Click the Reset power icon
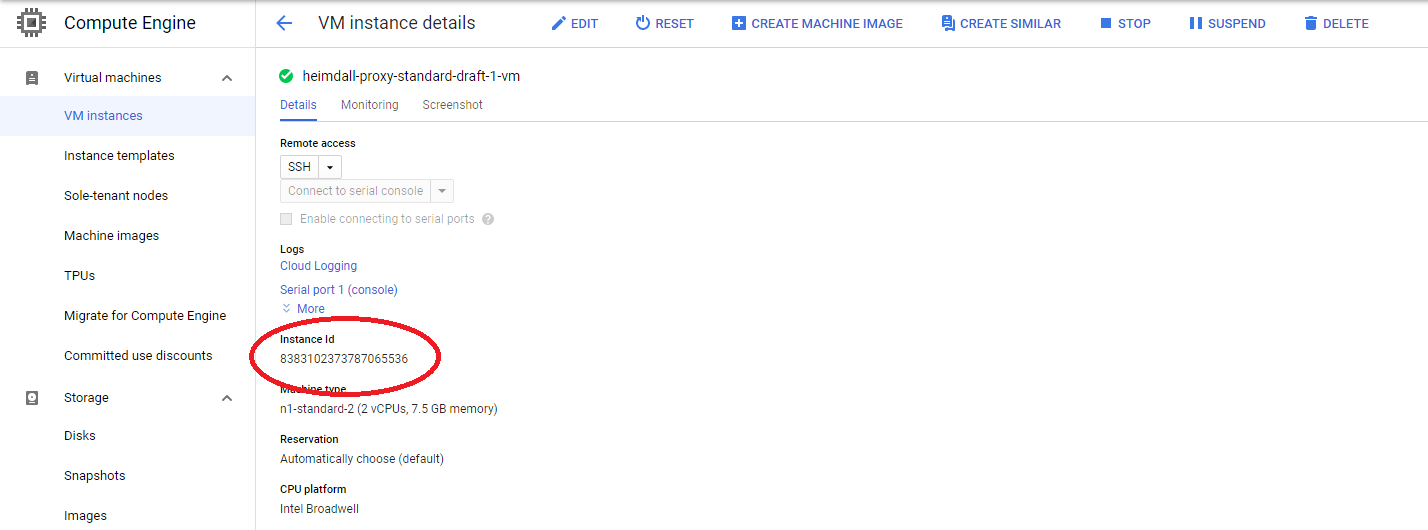Screen dimensions: 1428x530 point(643,23)
